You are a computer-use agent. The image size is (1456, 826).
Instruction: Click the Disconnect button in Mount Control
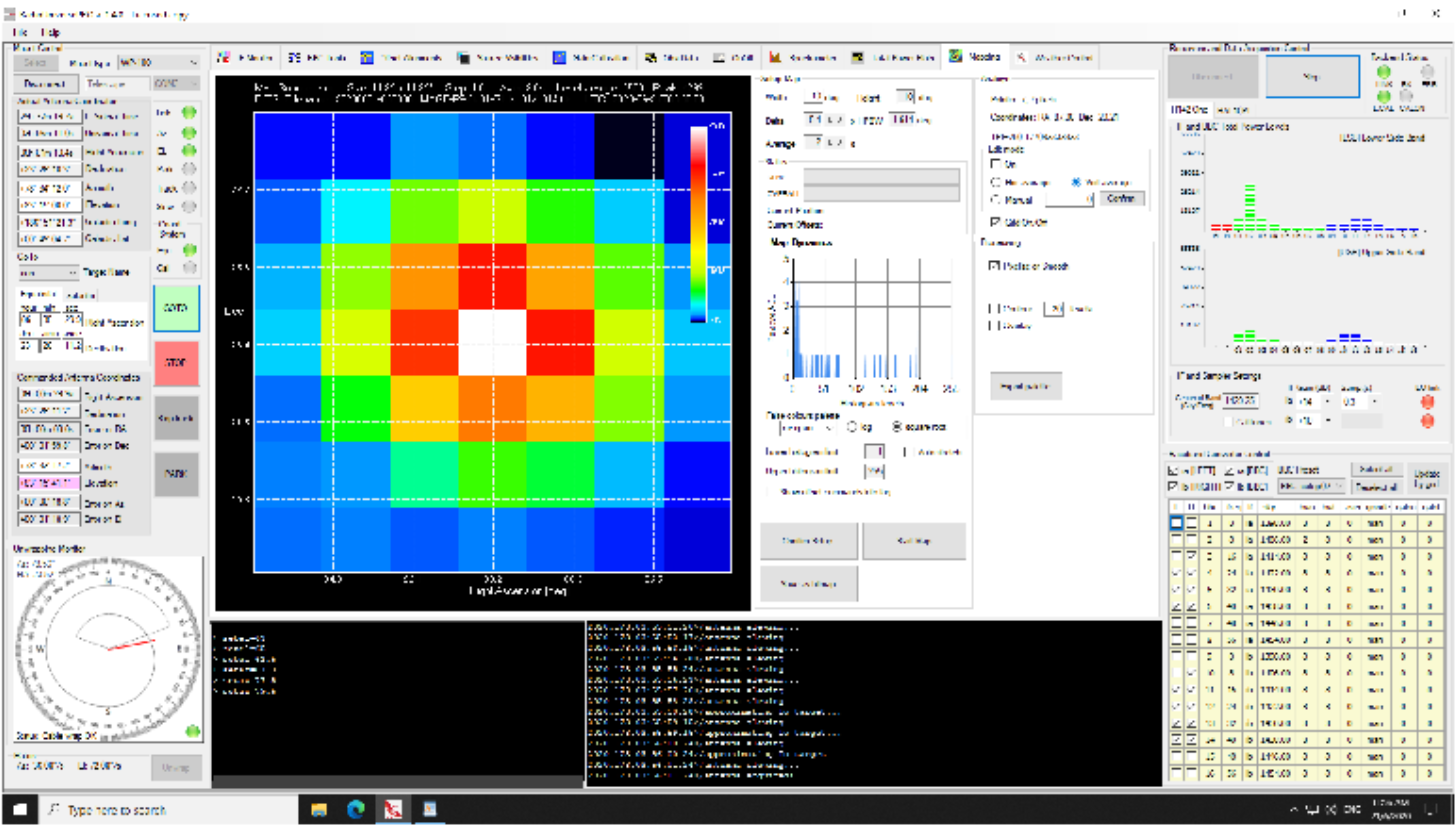point(44,84)
